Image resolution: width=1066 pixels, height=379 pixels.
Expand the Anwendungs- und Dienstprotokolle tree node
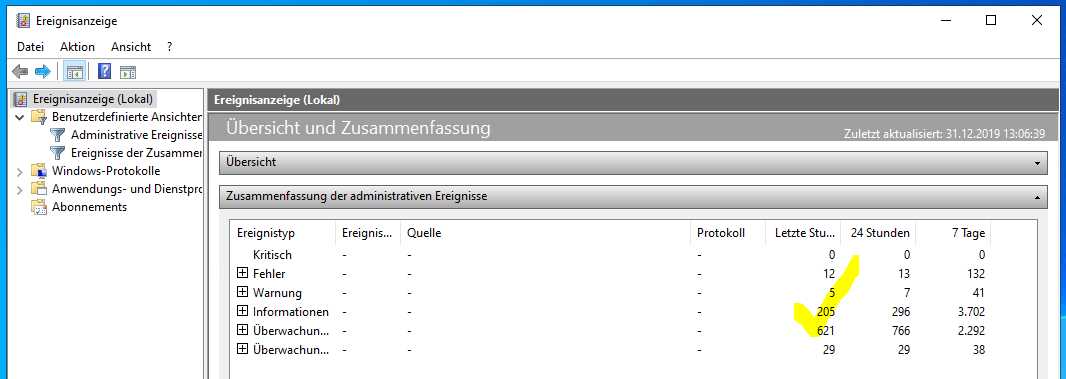[x=20, y=189]
